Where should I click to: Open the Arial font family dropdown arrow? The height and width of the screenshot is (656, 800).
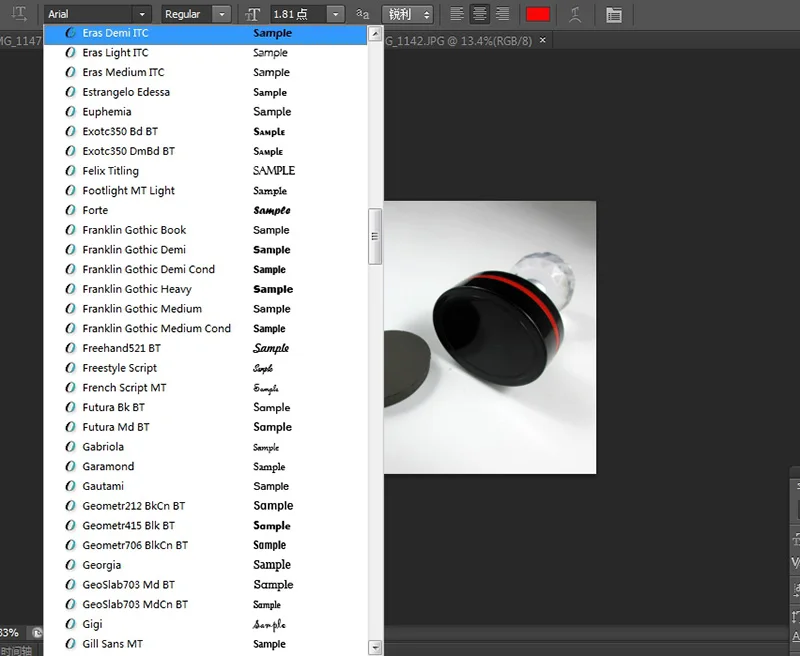click(142, 14)
